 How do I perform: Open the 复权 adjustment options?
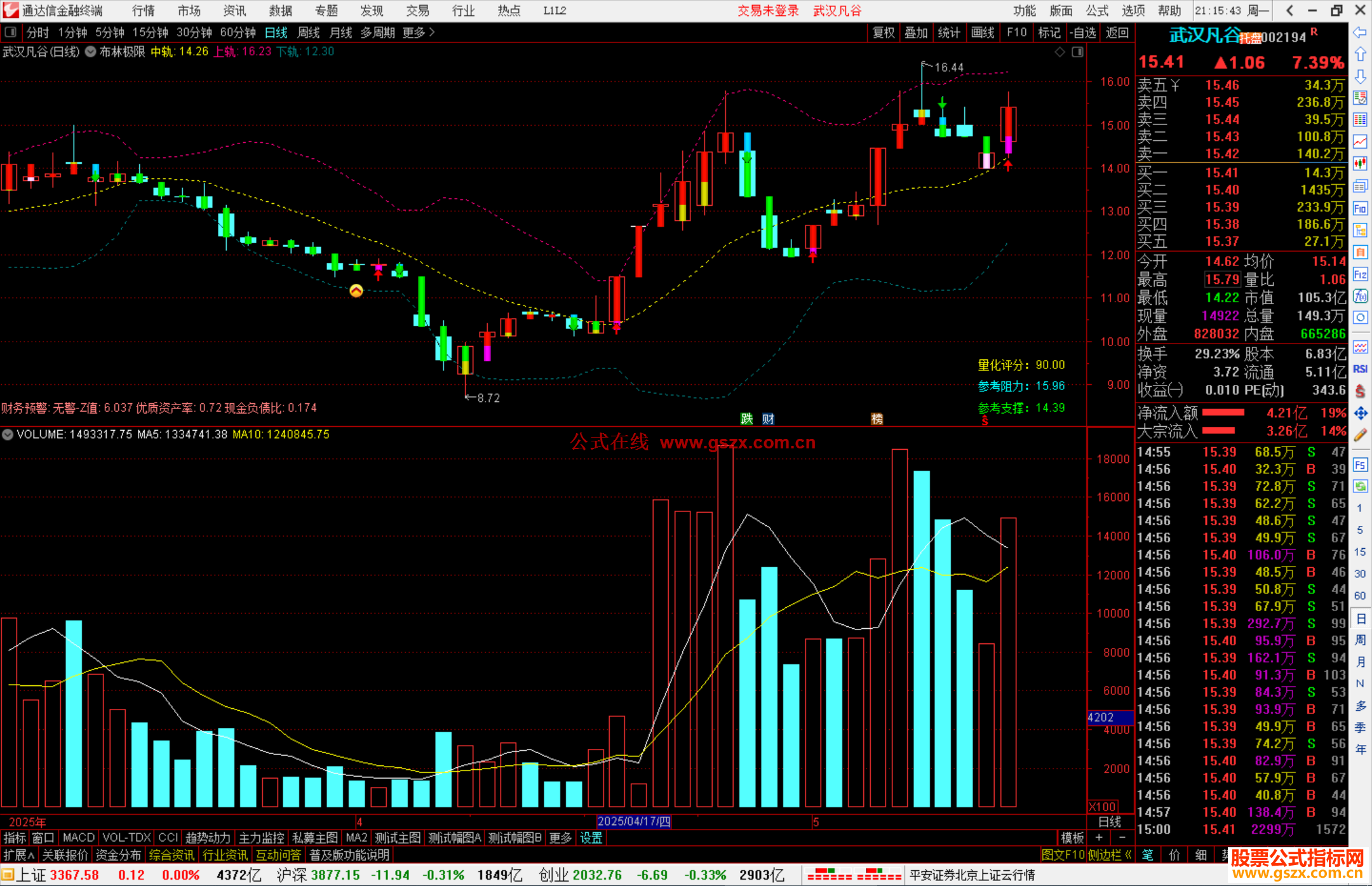tap(884, 32)
